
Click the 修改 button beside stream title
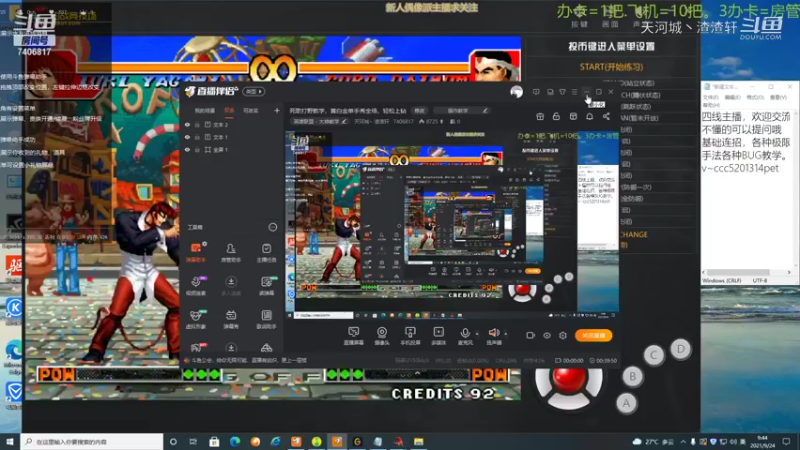(419, 110)
